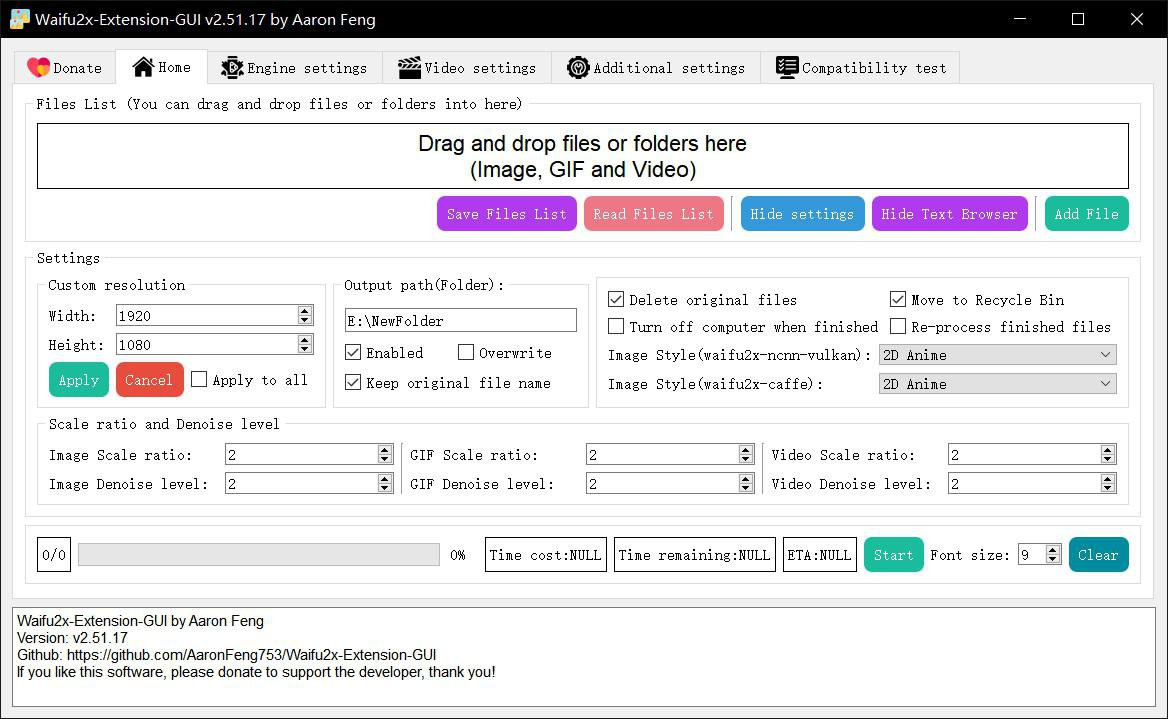Image resolution: width=1168 pixels, height=719 pixels.
Task: Click the Version: v2.51.17 text line
Action: 72,638
